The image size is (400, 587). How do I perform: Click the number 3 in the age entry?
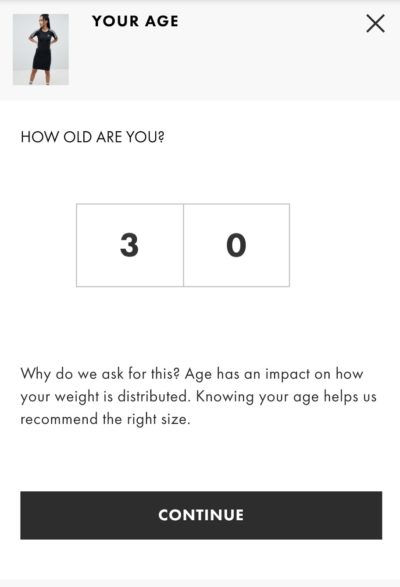(129, 245)
